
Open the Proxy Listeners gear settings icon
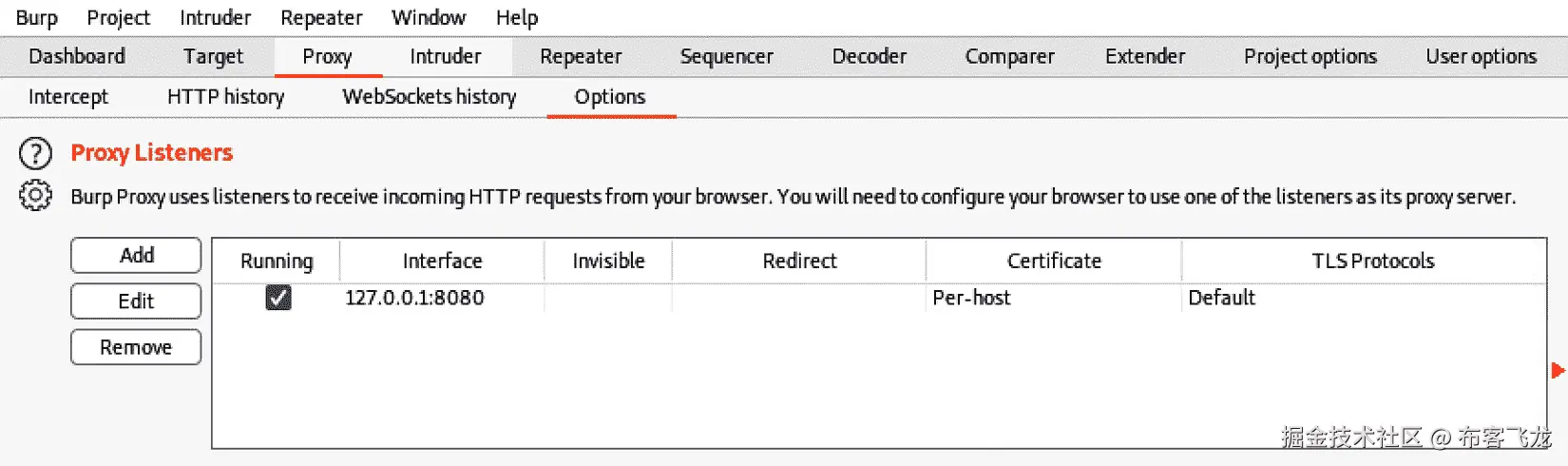tap(36, 195)
